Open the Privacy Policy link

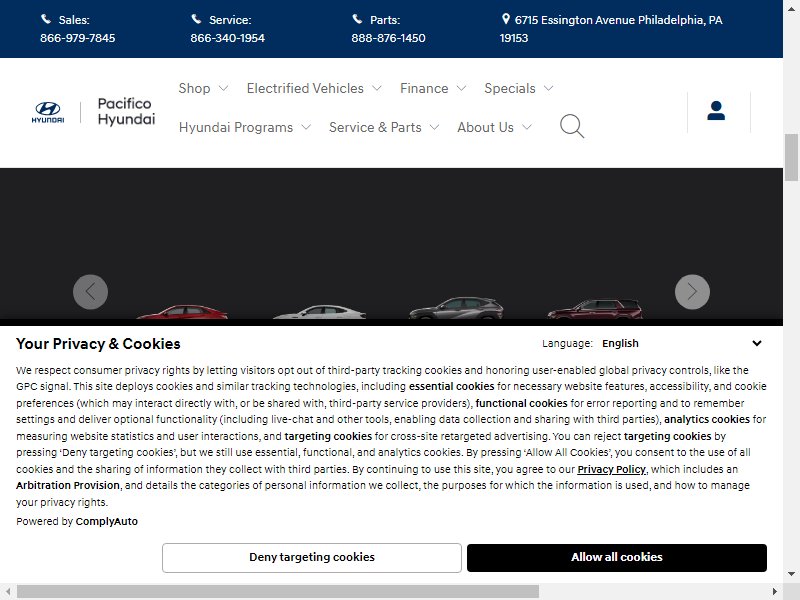coord(611,469)
